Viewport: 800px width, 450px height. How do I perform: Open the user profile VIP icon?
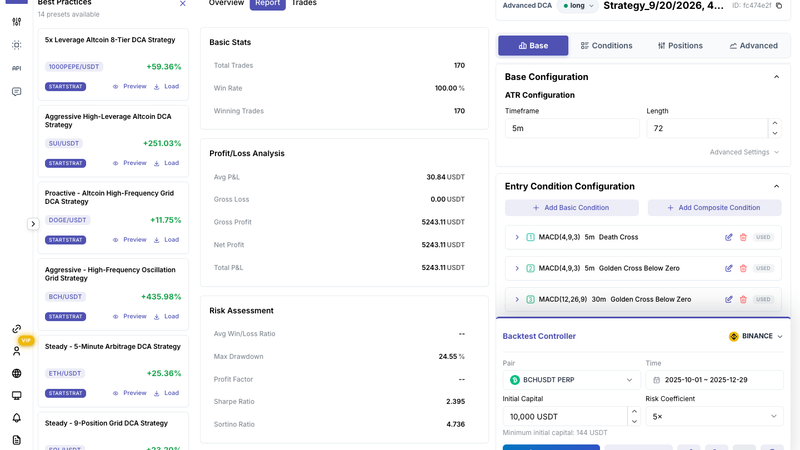coord(16,351)
